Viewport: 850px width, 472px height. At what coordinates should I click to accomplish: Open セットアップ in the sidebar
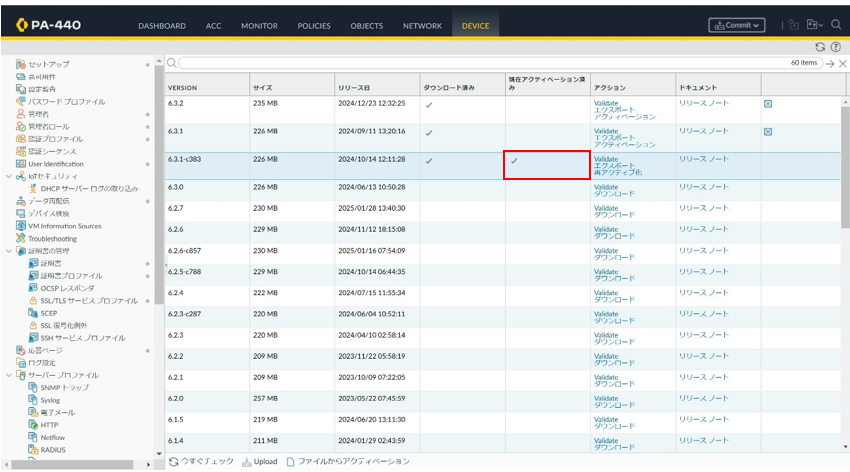[x=48, y=64]
